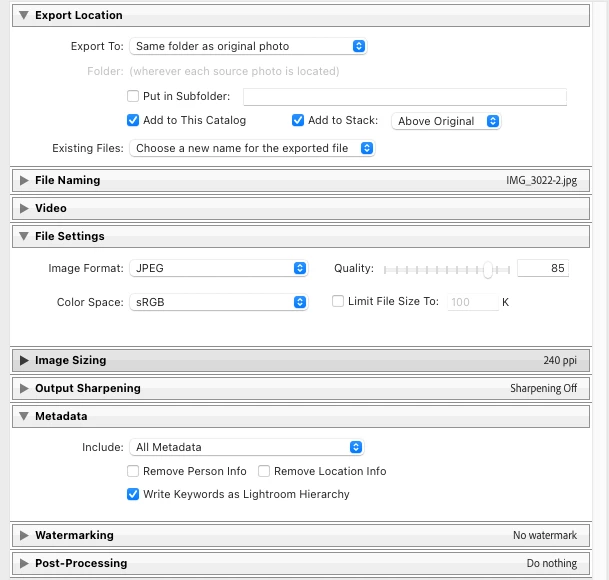Expand the Post-Processing section

coord(24,563)
